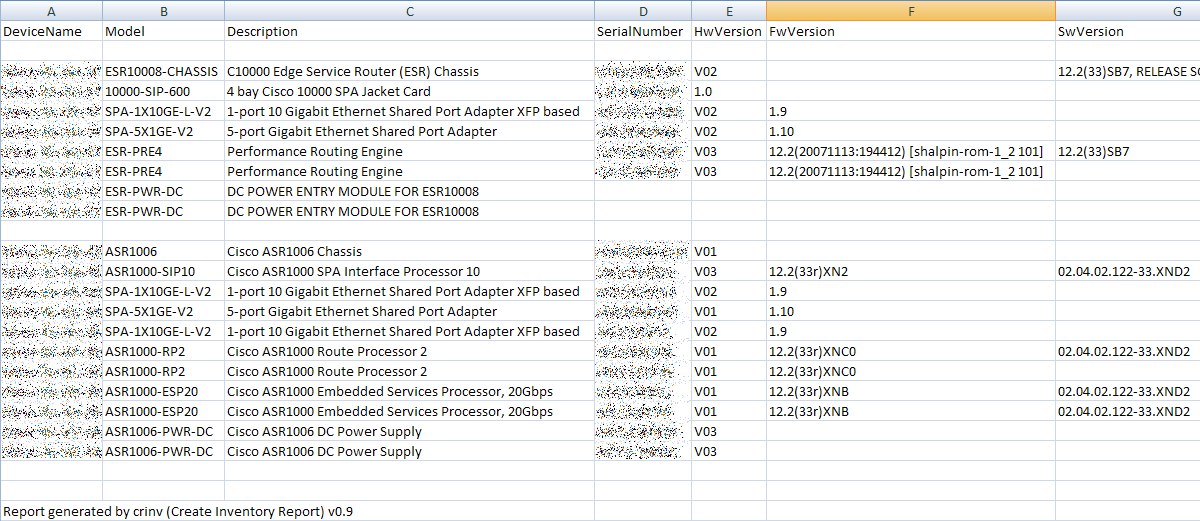1200x521 pixels.
Task: Select the V03 cell in ASR1000-SIP10 row
Action: click(x=729, y=271)
